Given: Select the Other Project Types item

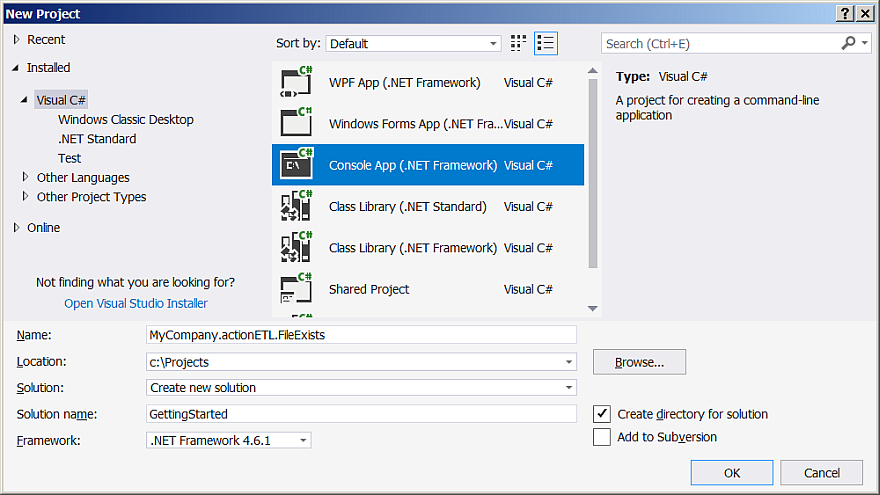Looking at the screenshot, I should [x=91, y=197].
